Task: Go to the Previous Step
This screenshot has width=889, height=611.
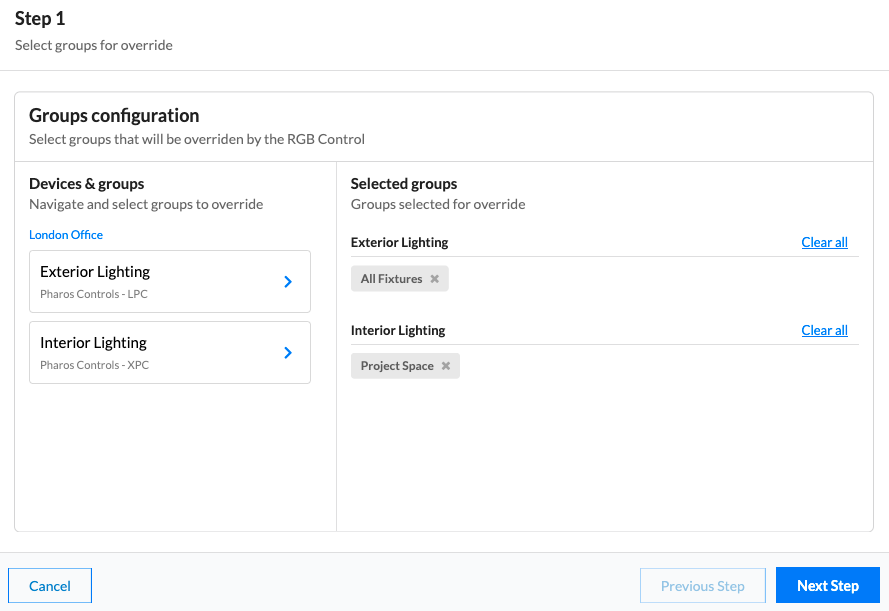Action: [x=702, y=585]
